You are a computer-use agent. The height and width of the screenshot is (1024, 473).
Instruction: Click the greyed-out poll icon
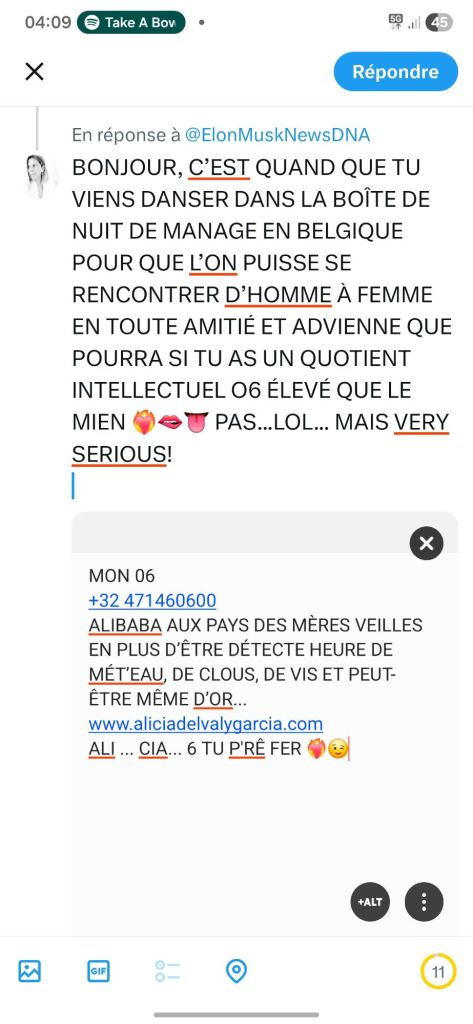click(x=167, y=971)
